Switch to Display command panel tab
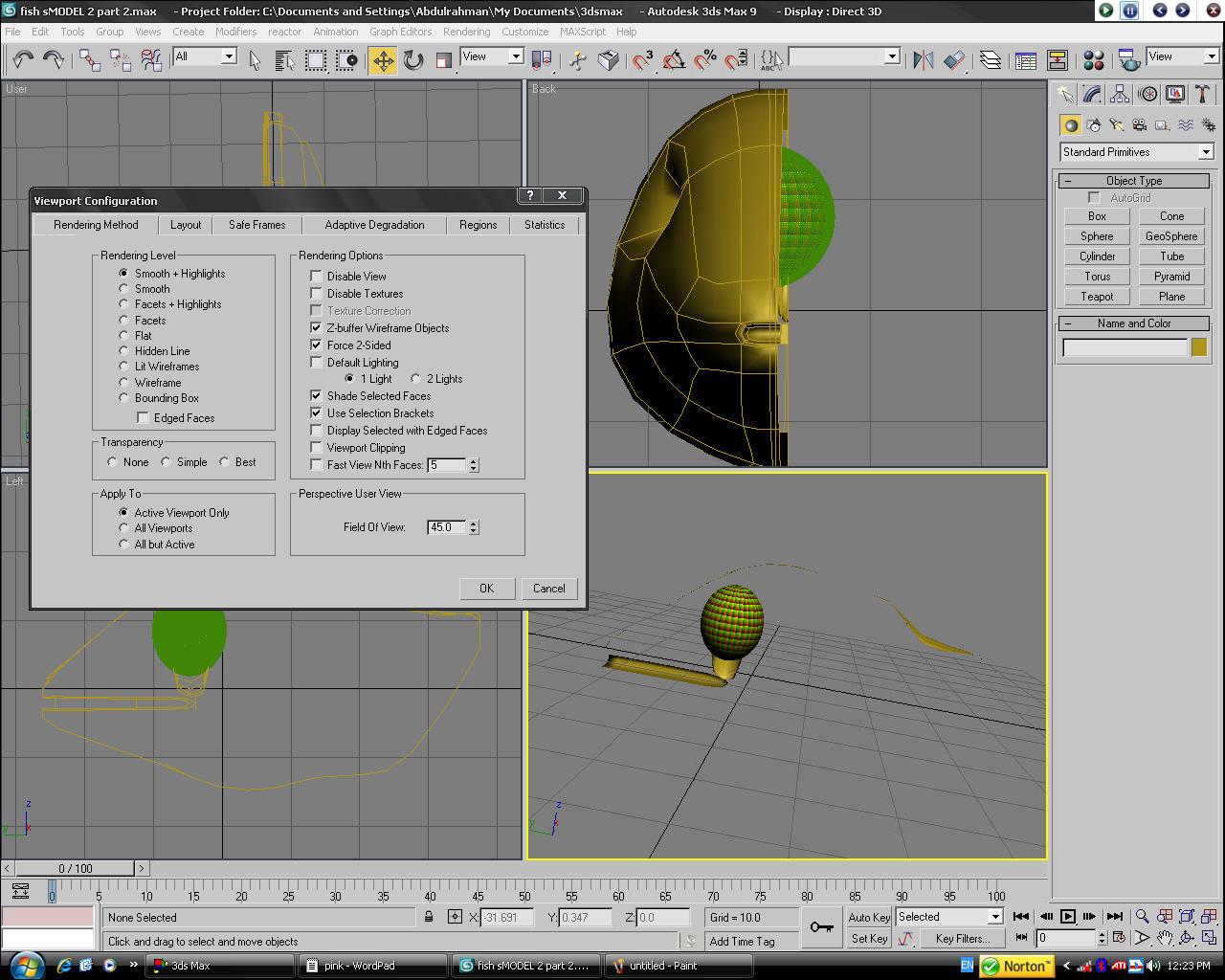 tap(1175, 94)
